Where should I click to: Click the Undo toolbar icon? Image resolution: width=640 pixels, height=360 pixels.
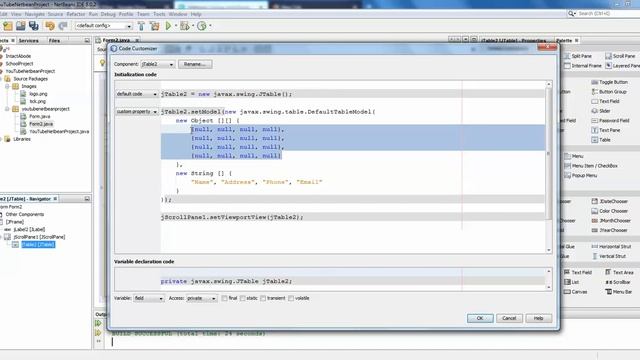coord(50,26)
